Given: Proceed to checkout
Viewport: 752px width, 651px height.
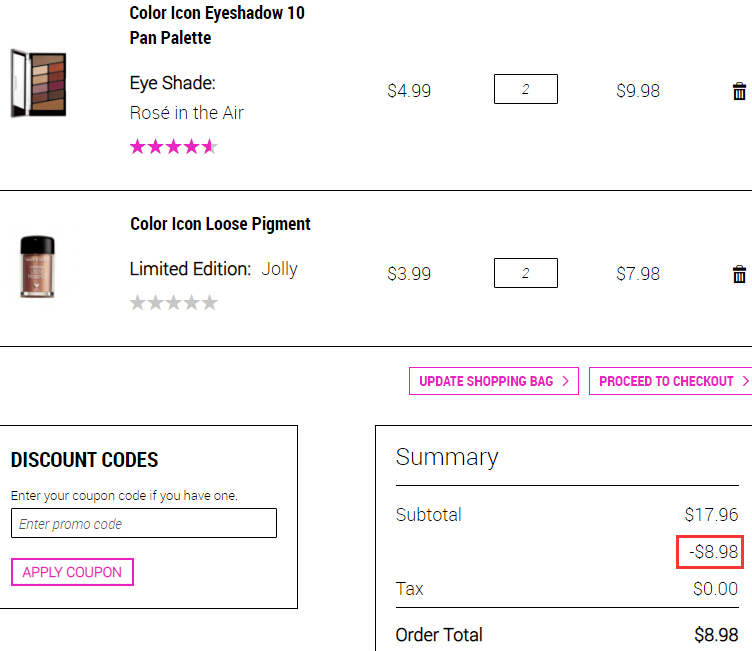Looking at the screenshot, I should pos(670,381).
